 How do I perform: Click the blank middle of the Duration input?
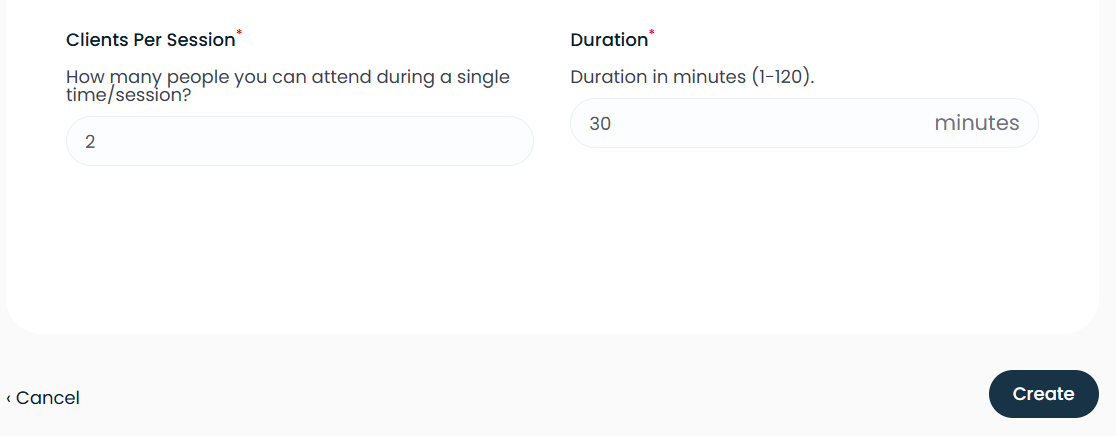click(769, 123)
